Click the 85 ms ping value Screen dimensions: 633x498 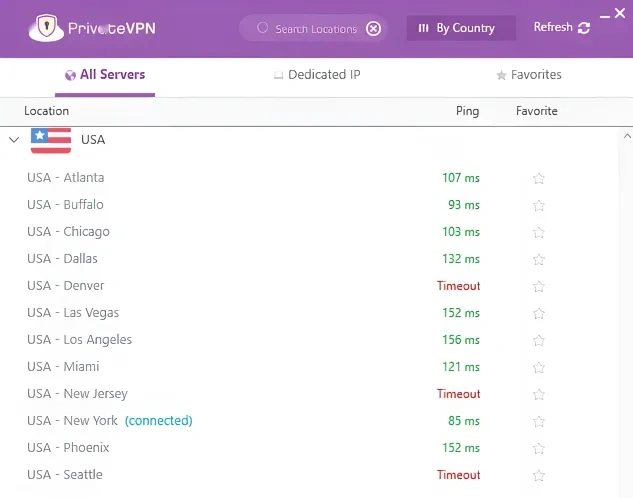click(464, 421)
